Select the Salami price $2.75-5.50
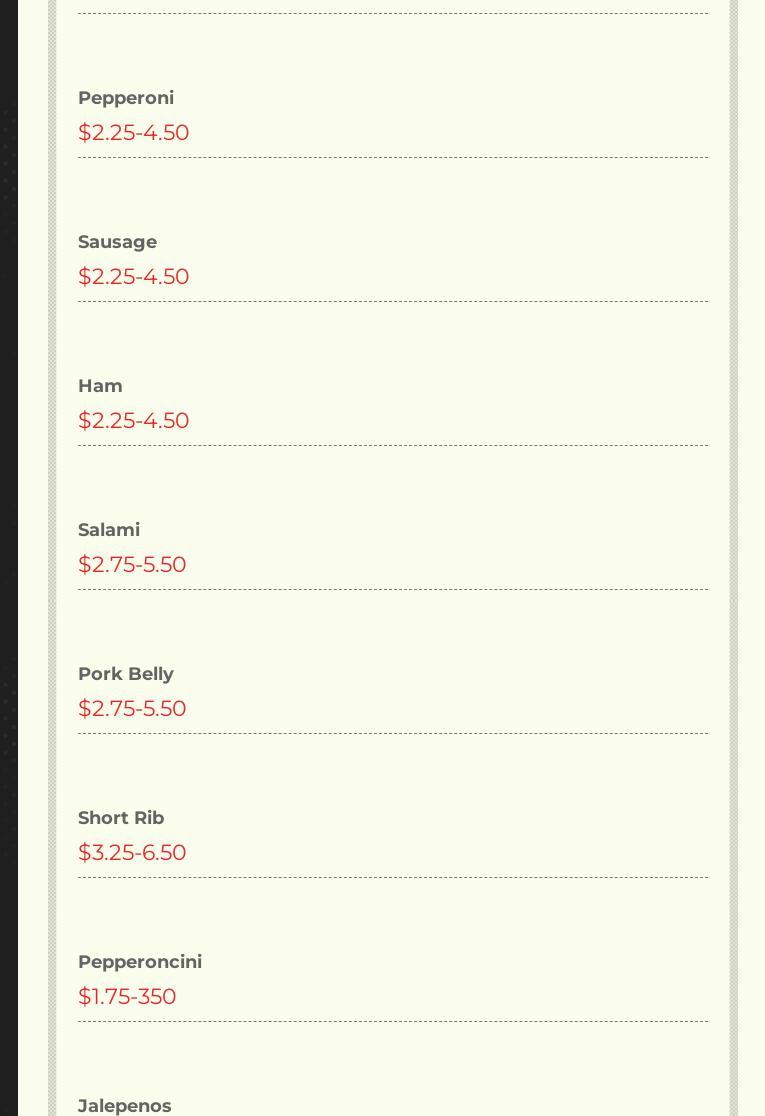 [132, 565]
